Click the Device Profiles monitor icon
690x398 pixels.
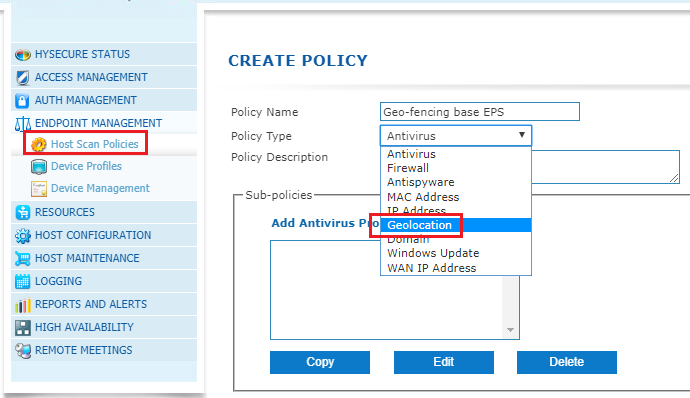point(39,166)
